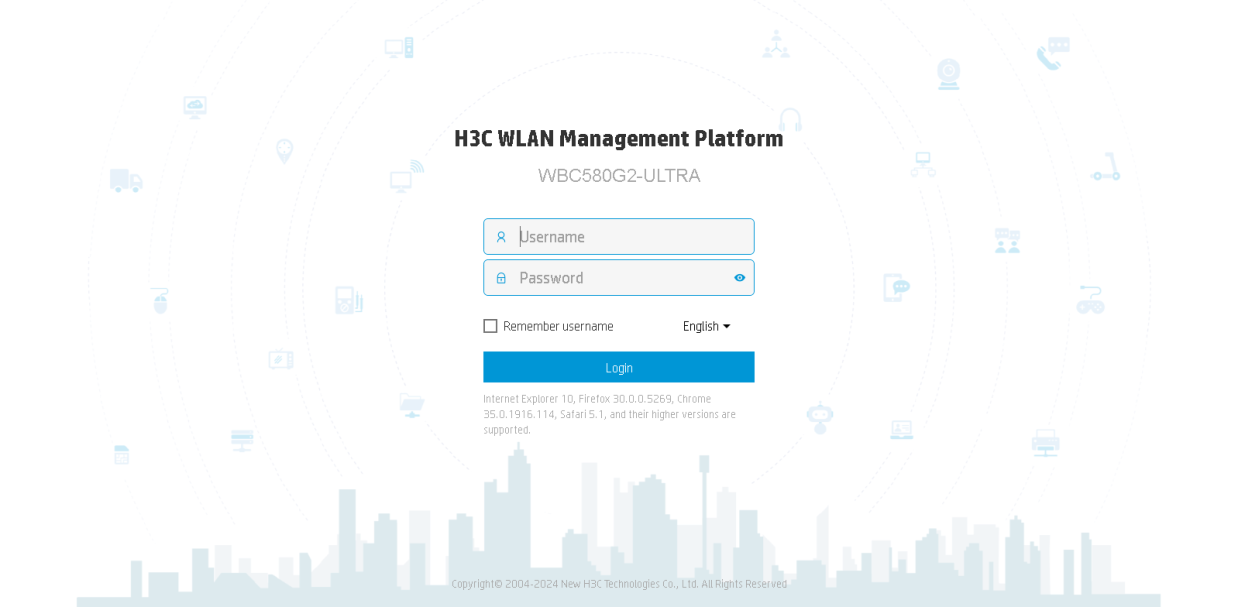Click the delivery truck background icon
This screenshot has width=1238, height=607.
[x=126, y=181]
